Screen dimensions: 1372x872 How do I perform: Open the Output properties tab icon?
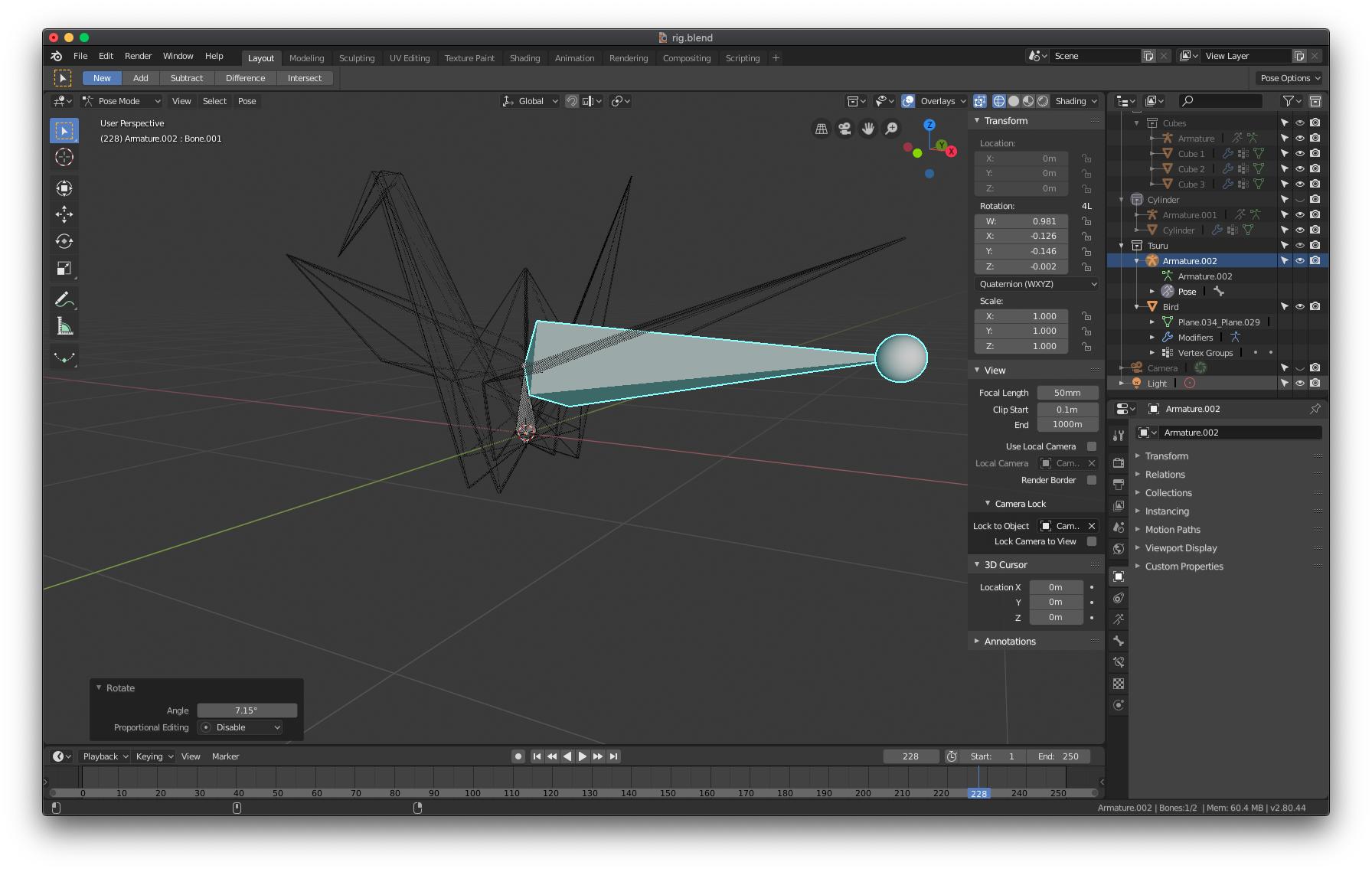[x=1119, y=485]
